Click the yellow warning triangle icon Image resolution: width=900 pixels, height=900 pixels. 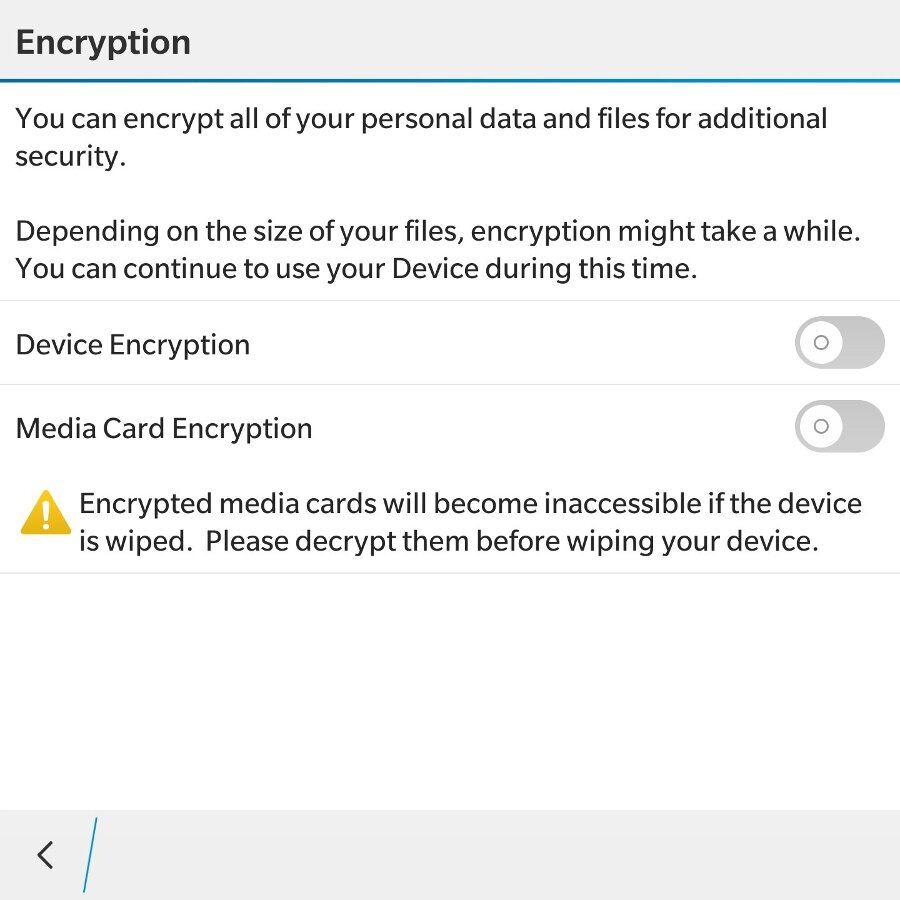click(x=45, y=513)
